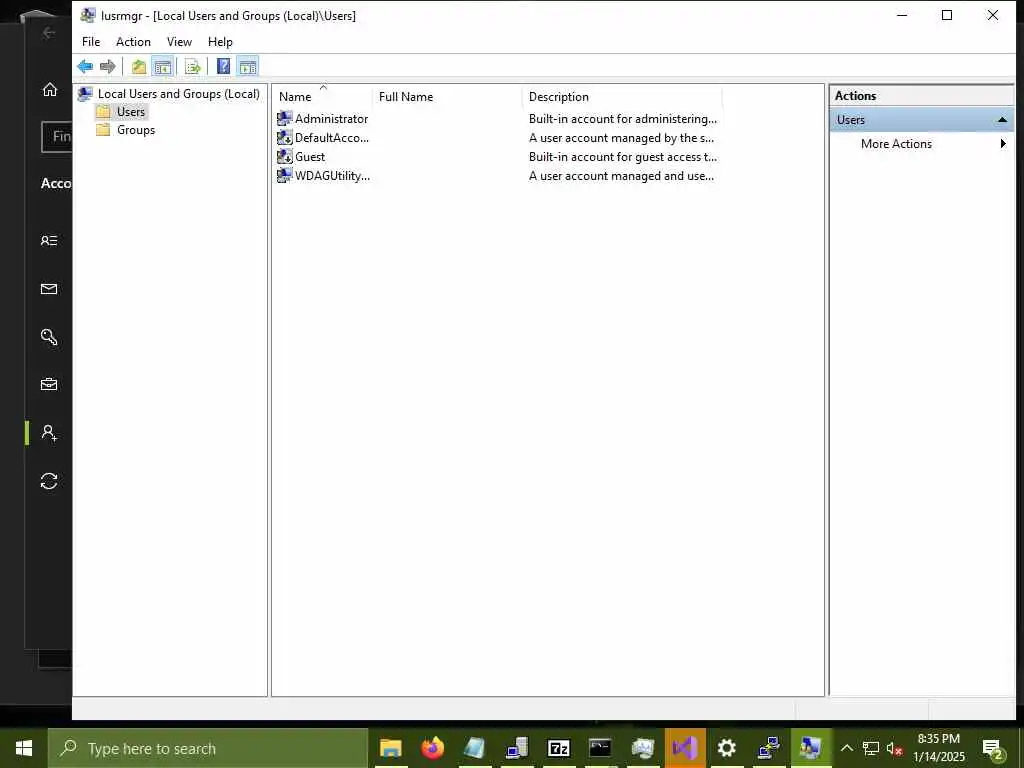This screenshot has width=1024, height=768.
Task: Open Command Prompt from the taskbar
Action: pos(600,748)
